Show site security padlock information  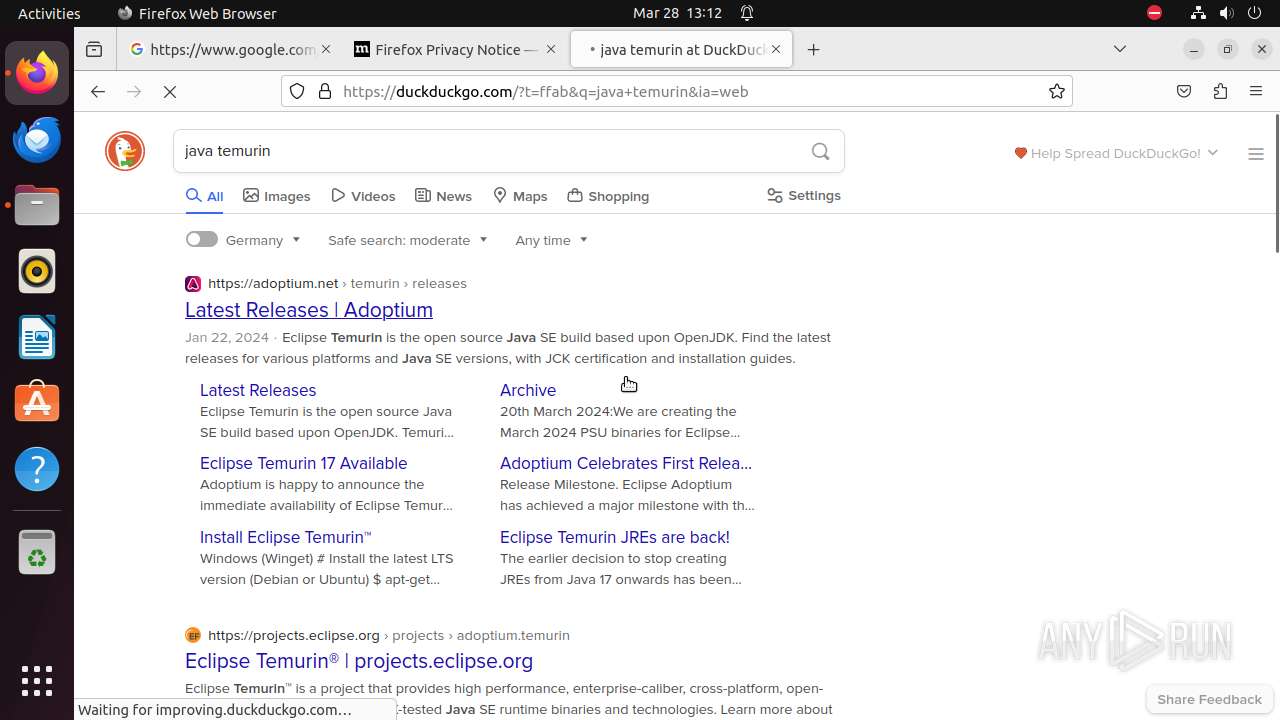324,91
